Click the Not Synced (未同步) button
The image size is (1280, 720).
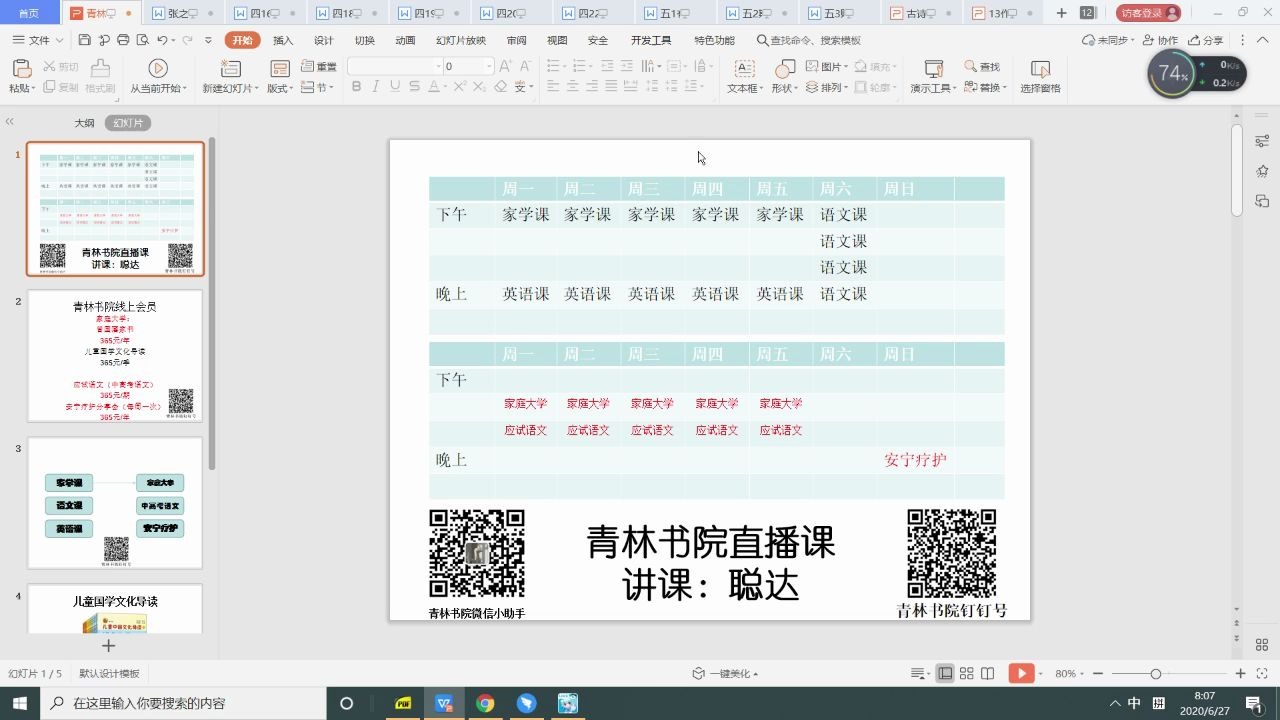pyautogui.click(x=1109, y=40)
